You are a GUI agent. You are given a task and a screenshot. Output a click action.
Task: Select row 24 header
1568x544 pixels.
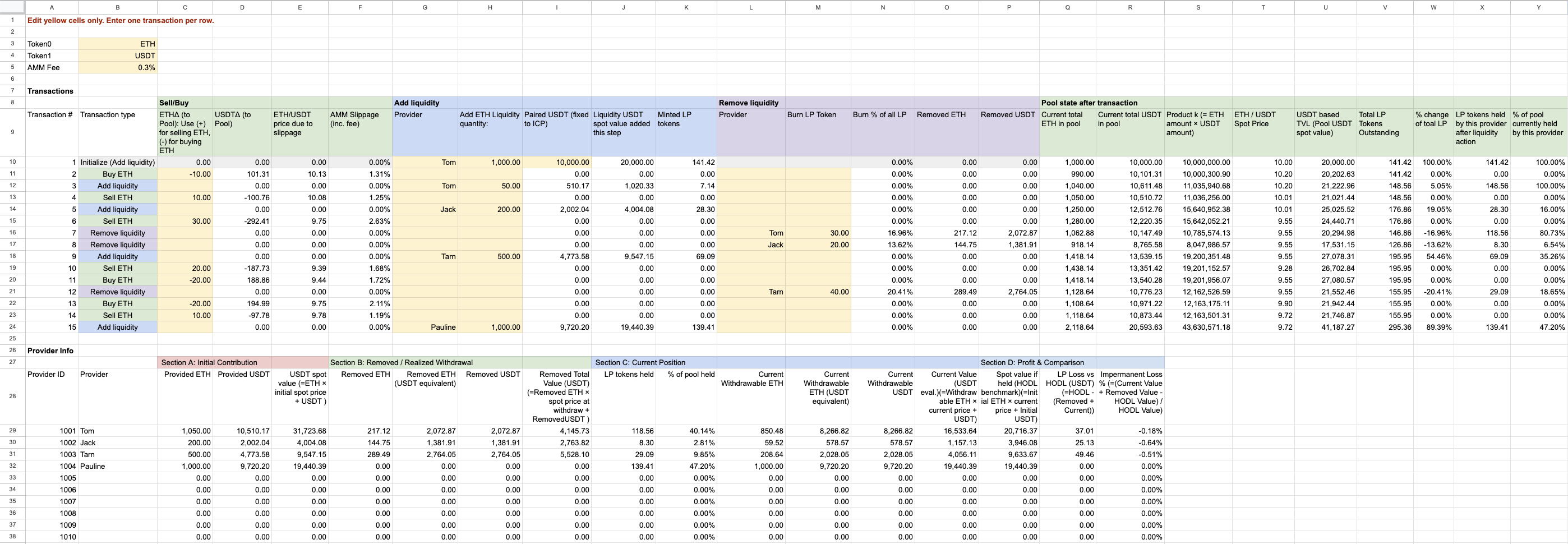click(12, 327)
